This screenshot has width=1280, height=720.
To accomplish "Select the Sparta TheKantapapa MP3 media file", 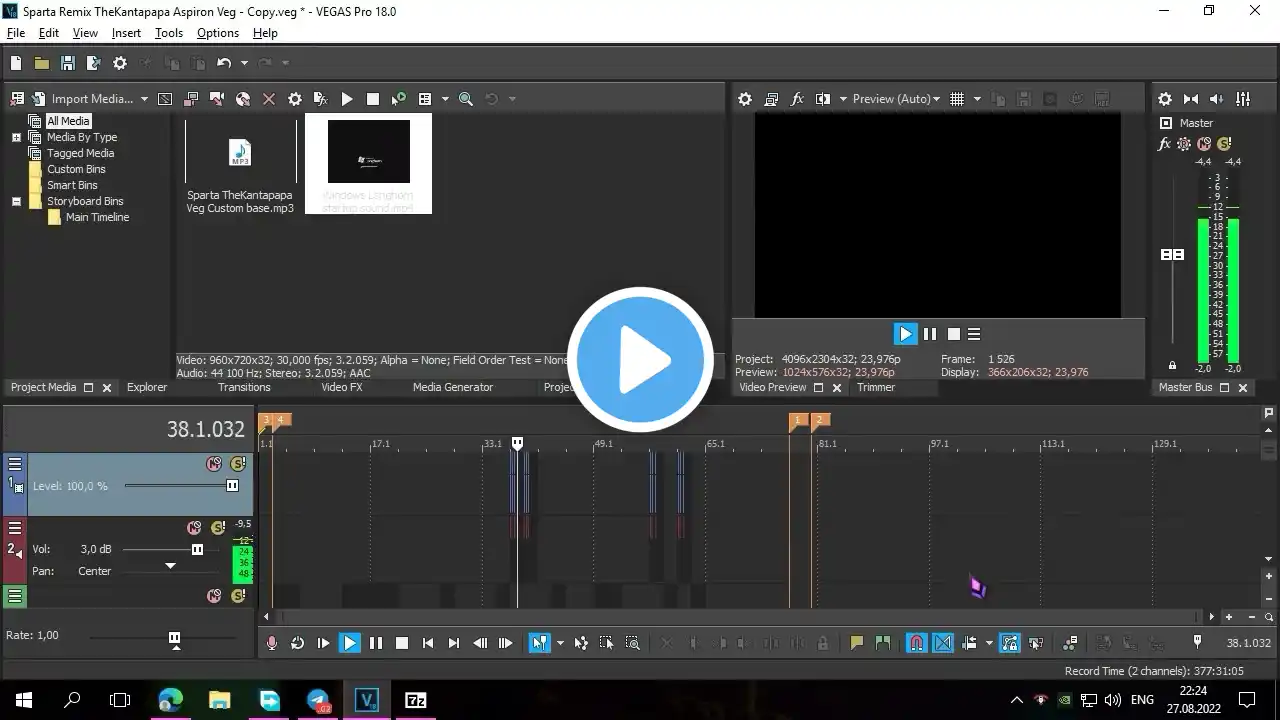I will 240,165.
